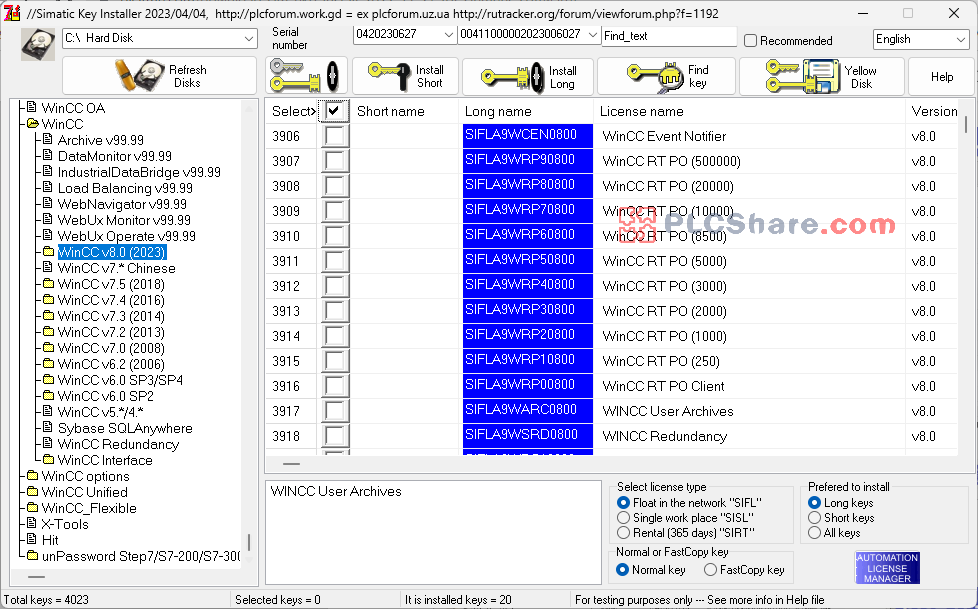Open the drive selection dropdown
This screenshot has width=978, height=609.
point(248,39)
